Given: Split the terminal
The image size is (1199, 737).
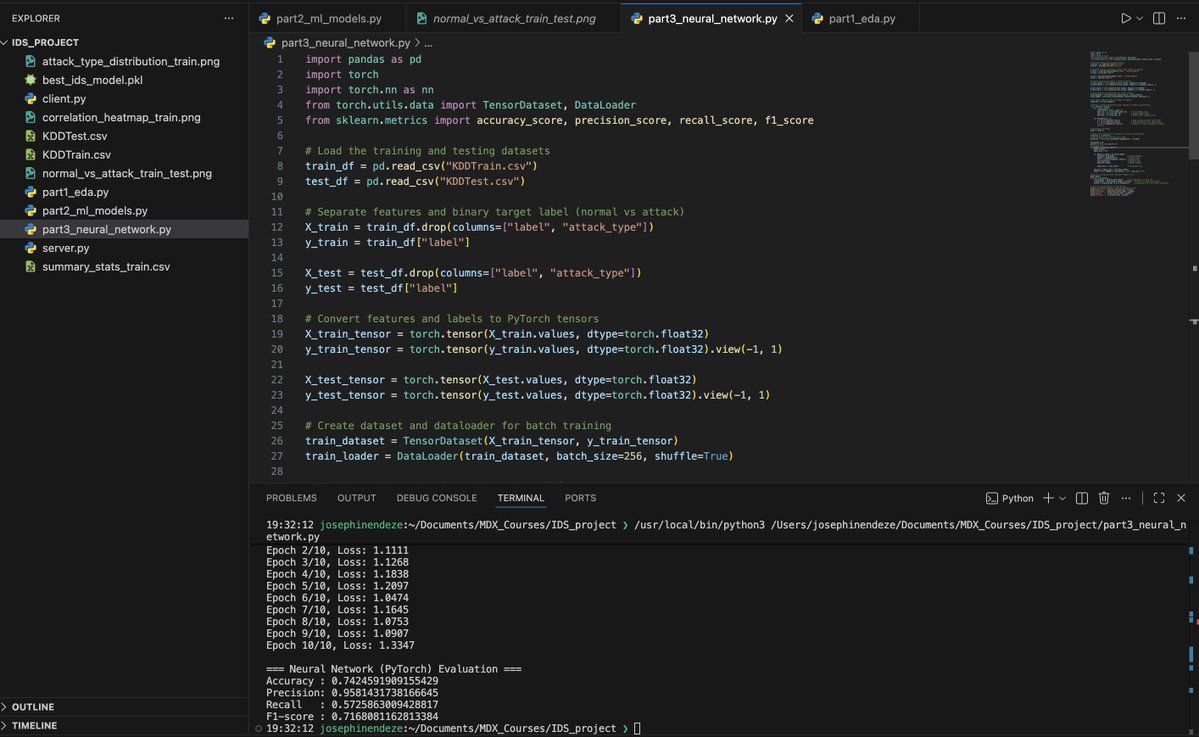Looking at the screenshot, I should 1081,498.
